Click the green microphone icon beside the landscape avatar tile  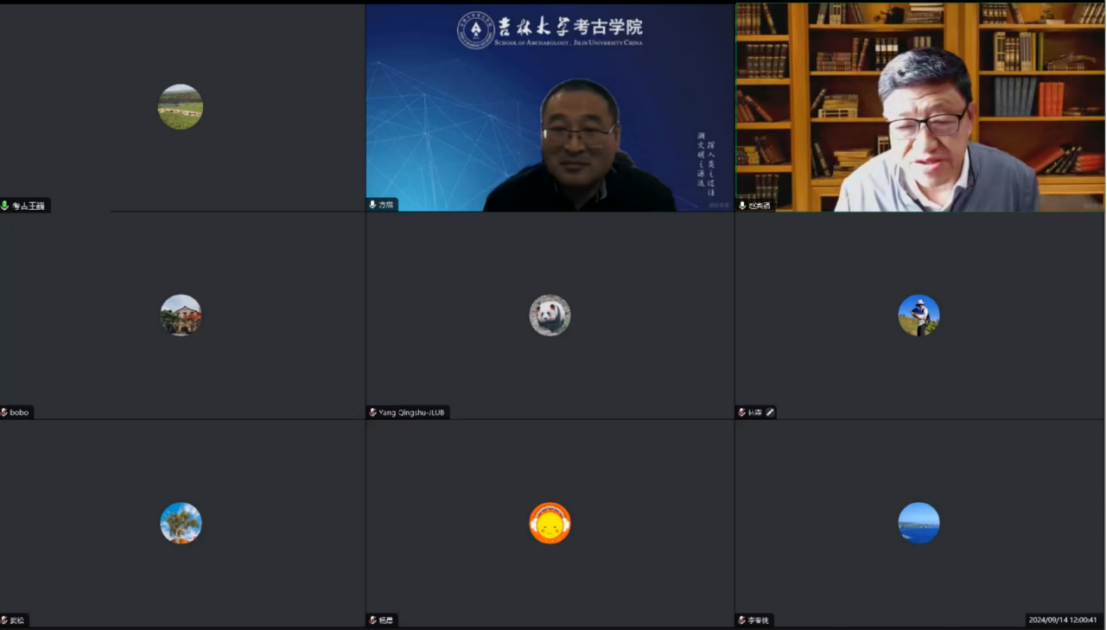point(5,206)
